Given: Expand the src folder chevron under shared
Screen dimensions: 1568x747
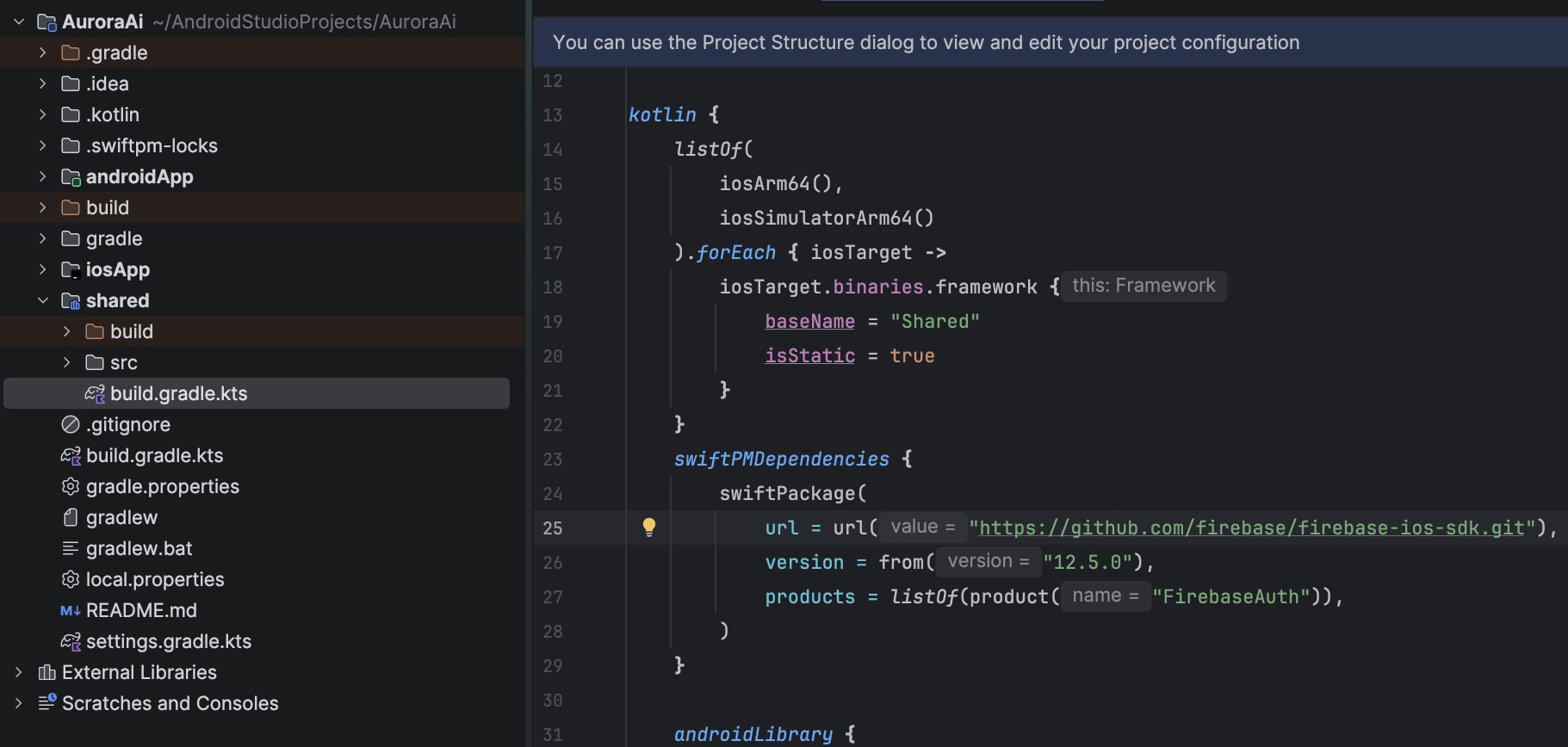Looking at the screenshot, I should (x=67, y=362).
